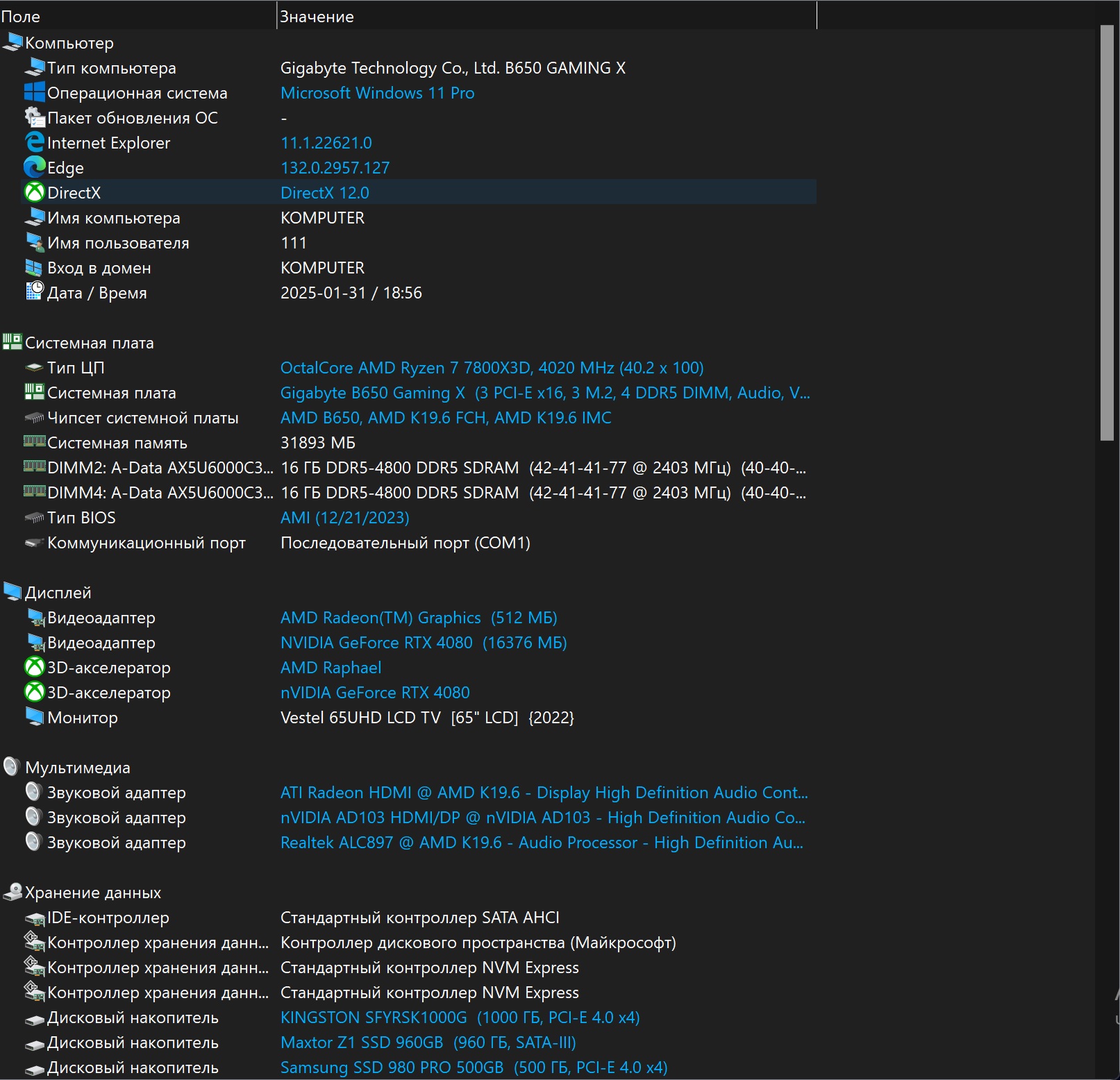Click the Мультимедиа speaker icon
The height and width of the screenshot is (1080, 1120).
coord(11,766)
